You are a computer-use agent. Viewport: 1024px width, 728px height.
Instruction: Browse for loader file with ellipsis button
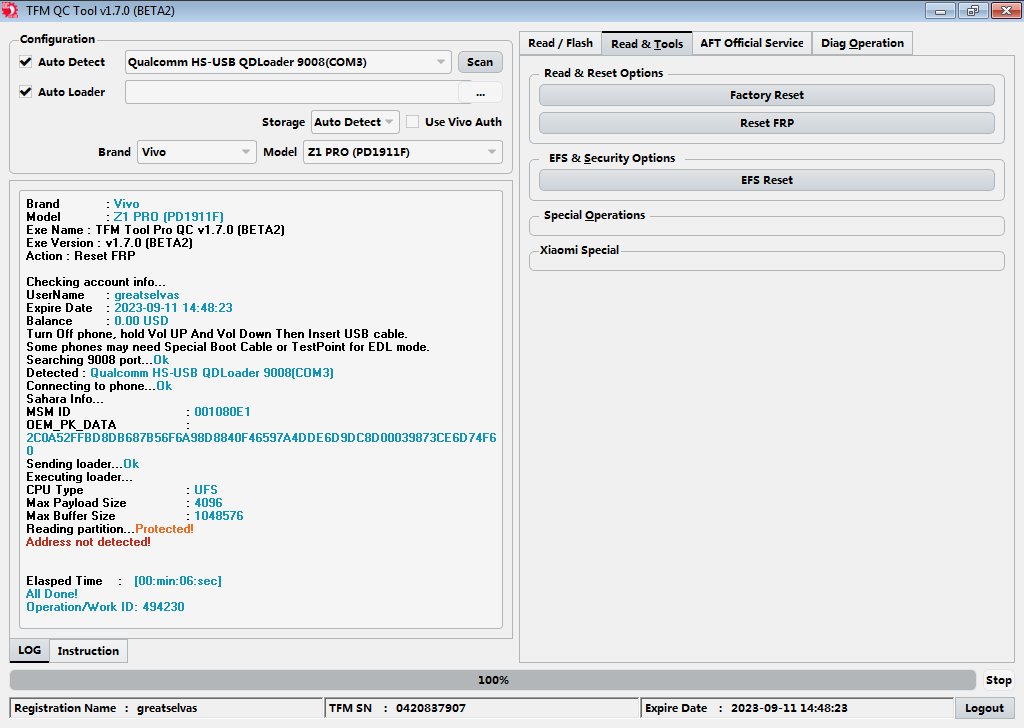[x=481, y=93]
